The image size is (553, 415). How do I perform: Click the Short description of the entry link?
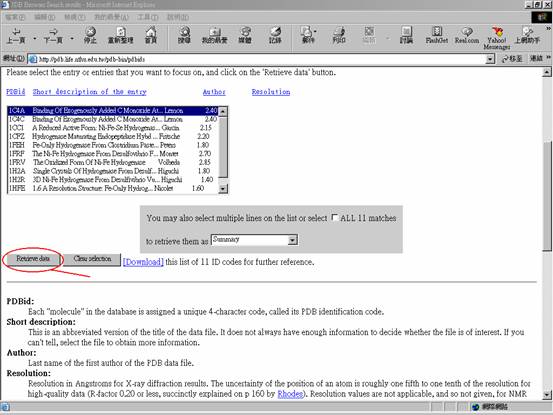pos(89,92)
